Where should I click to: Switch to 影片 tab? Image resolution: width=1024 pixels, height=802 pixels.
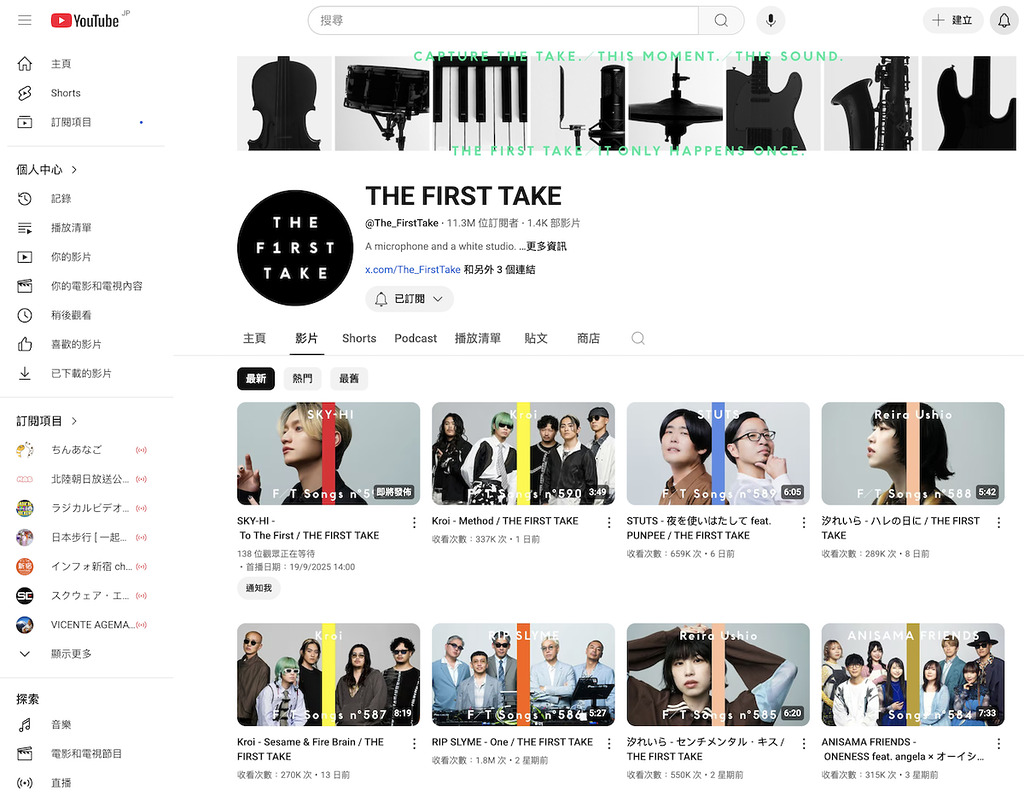[x=306, y=338]
